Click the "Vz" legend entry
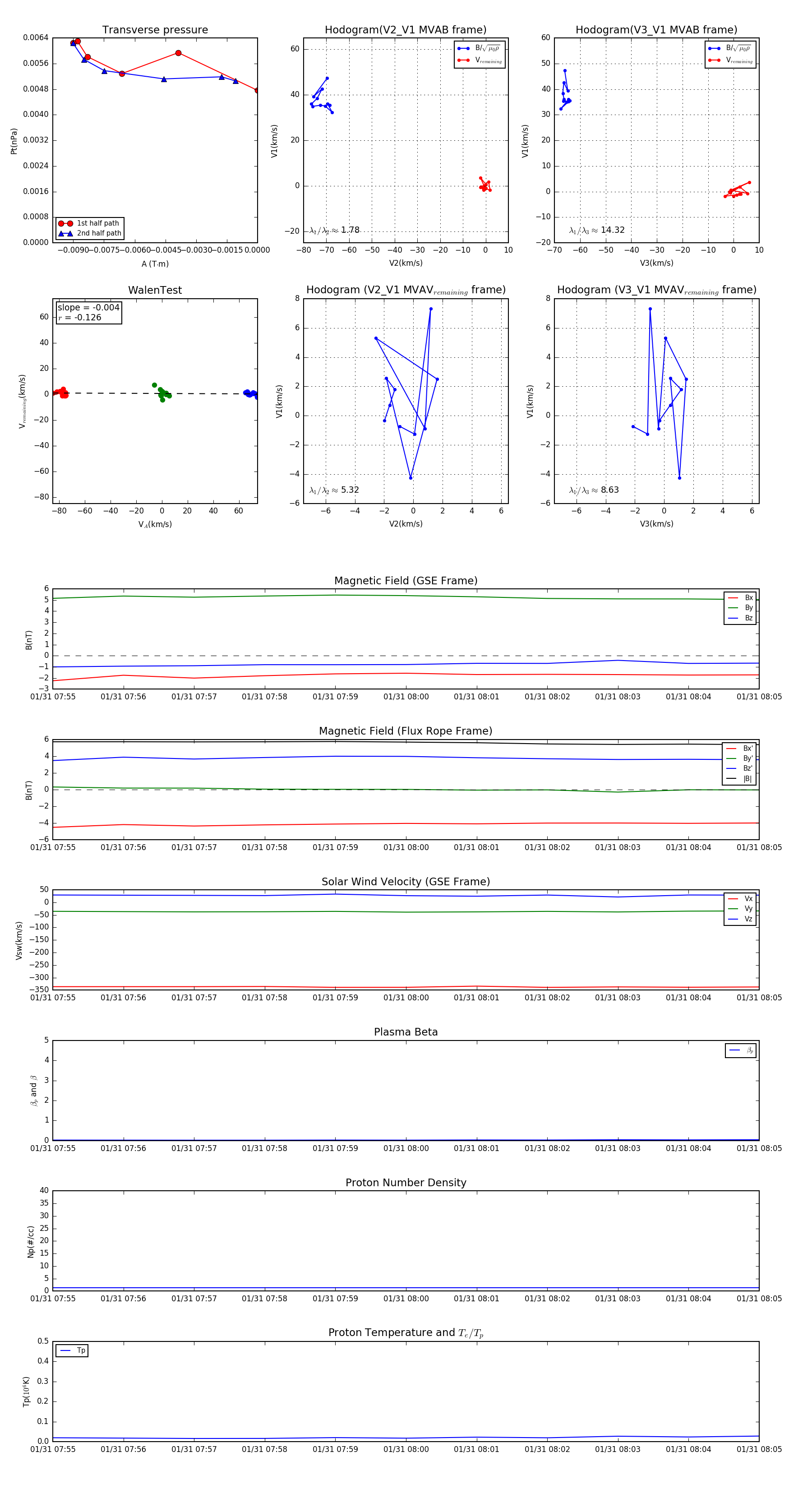This screenshot has width=812, height=1489. point(740,919)
